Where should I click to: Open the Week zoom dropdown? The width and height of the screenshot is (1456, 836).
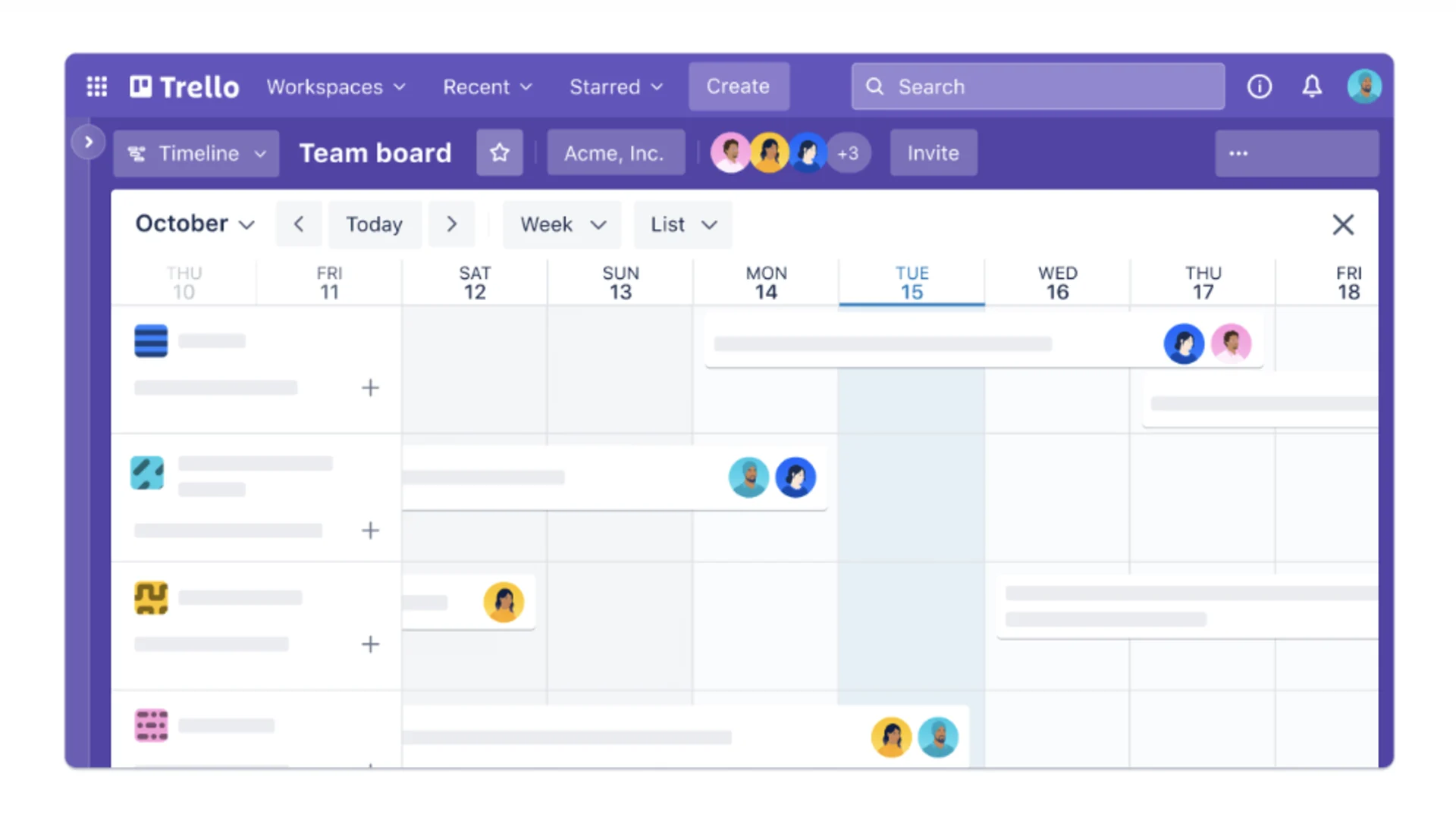coord(561,224)
